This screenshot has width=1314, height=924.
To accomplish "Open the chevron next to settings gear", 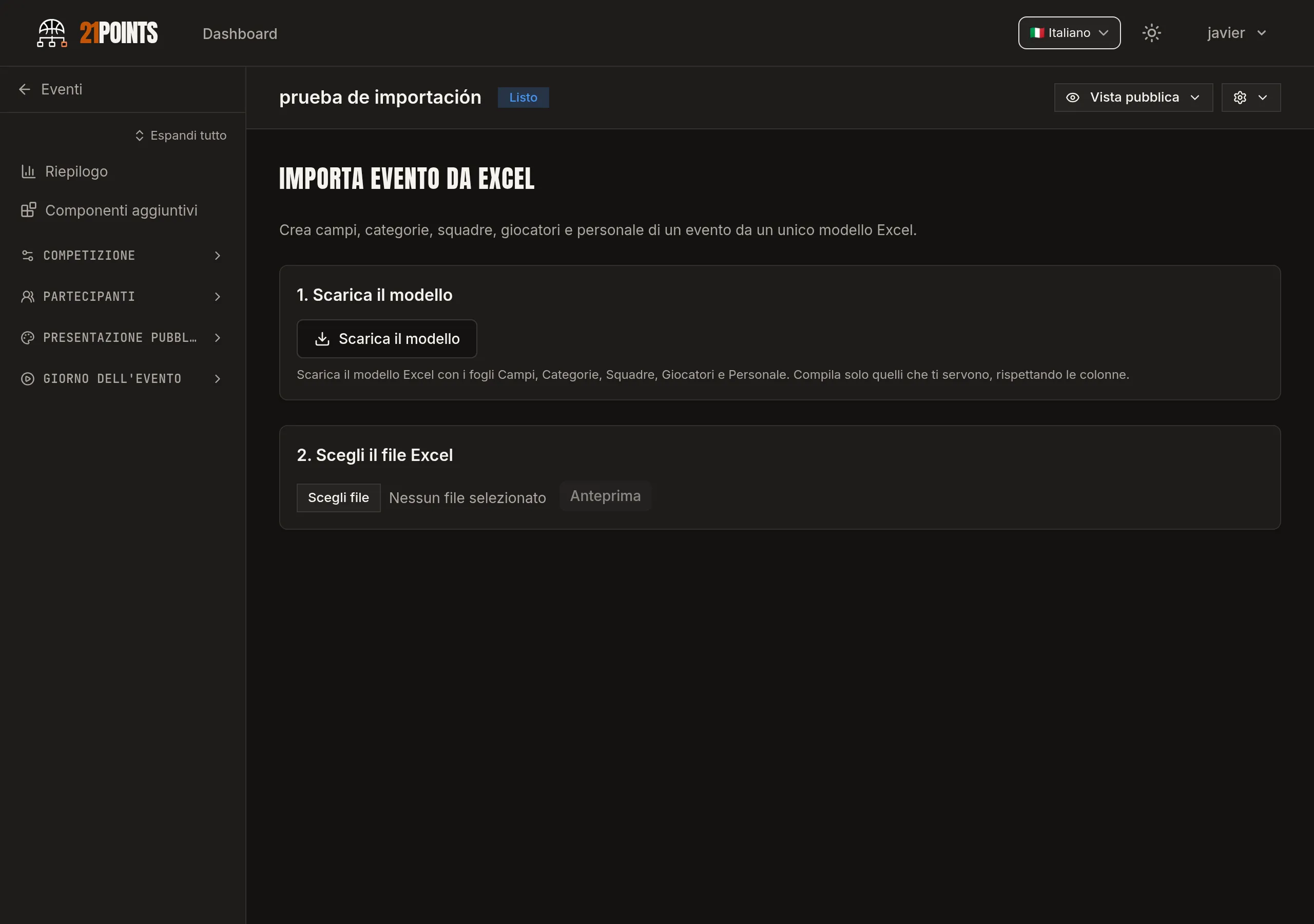I will pos(1262,98).
